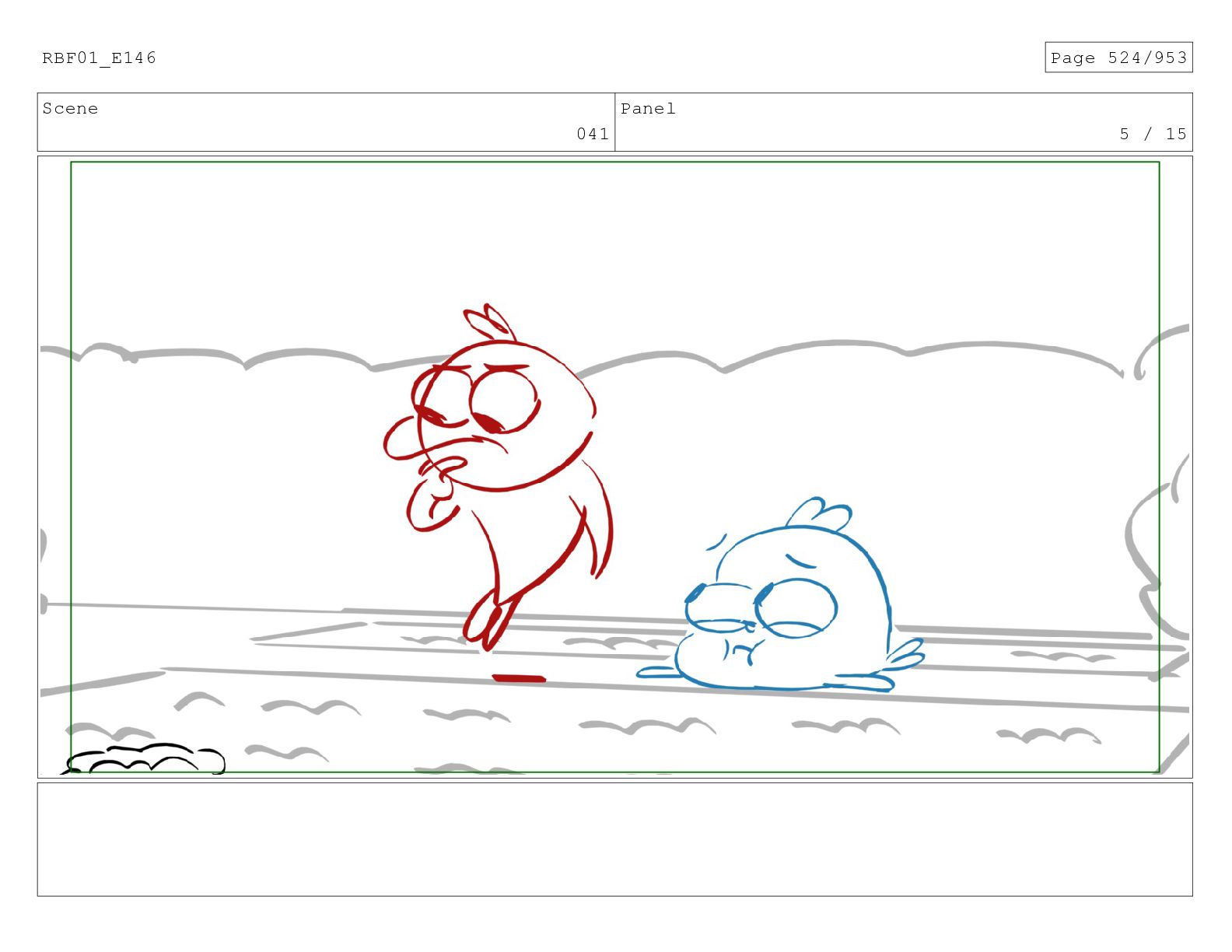Click the red dash mark under the red bird
Viewport: 1232px width, 952px height.
point(519,678)
